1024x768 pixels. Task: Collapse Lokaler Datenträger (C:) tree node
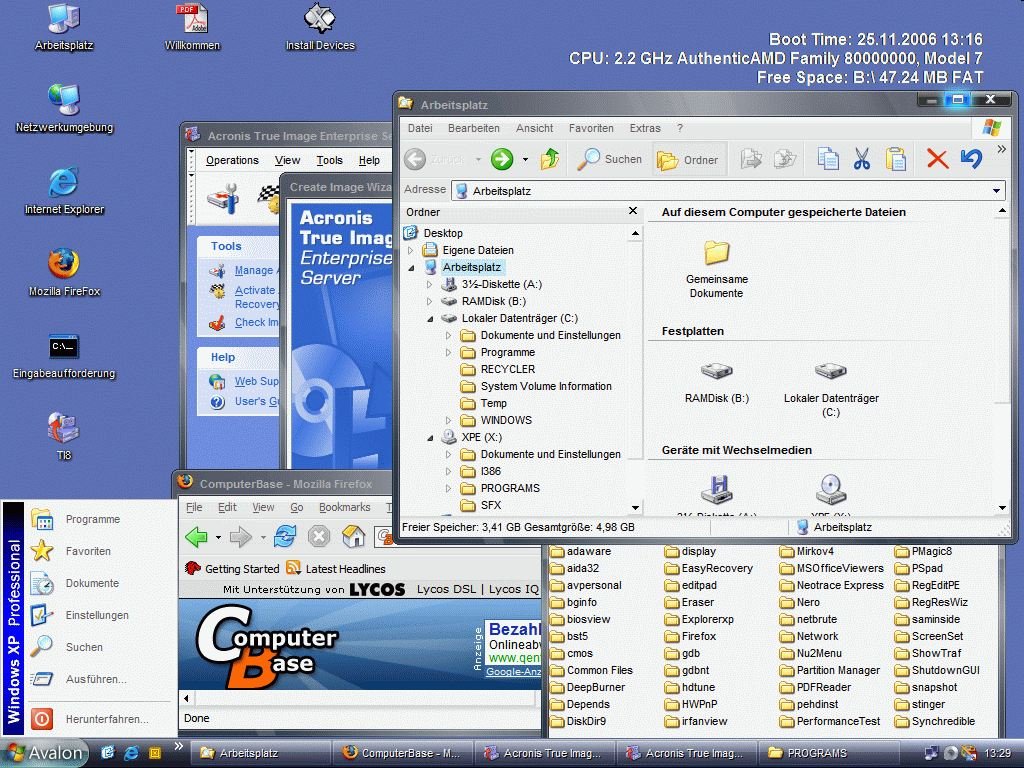click(430, 319)
